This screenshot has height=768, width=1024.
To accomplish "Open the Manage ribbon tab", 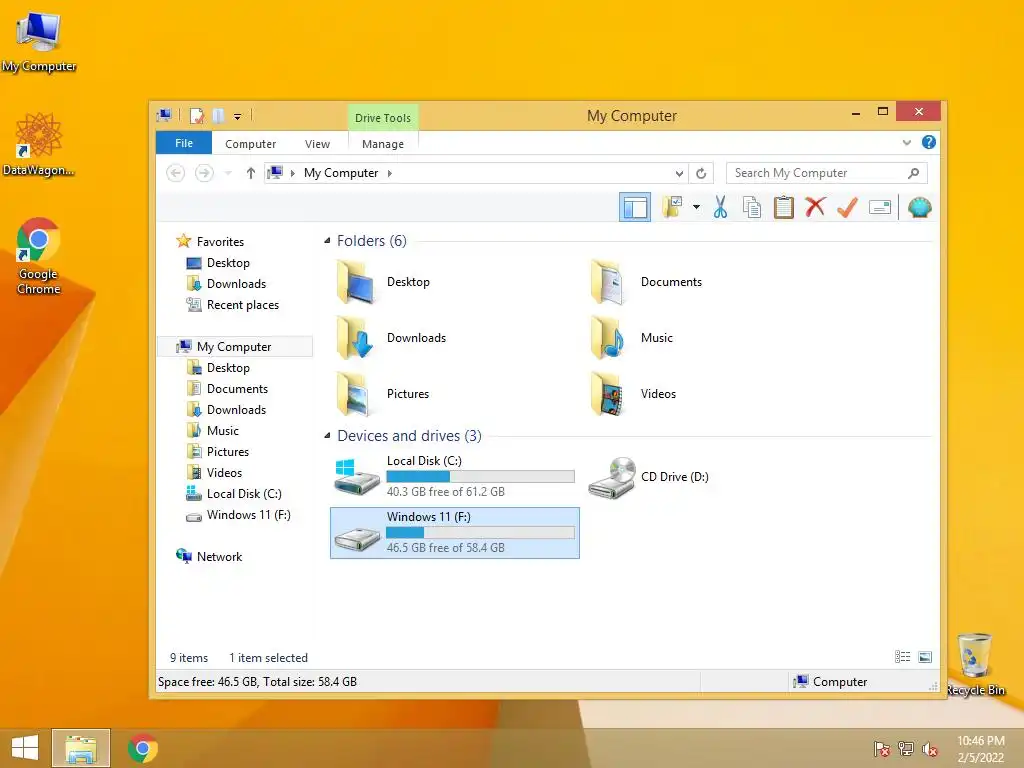I will click(383, 144).
